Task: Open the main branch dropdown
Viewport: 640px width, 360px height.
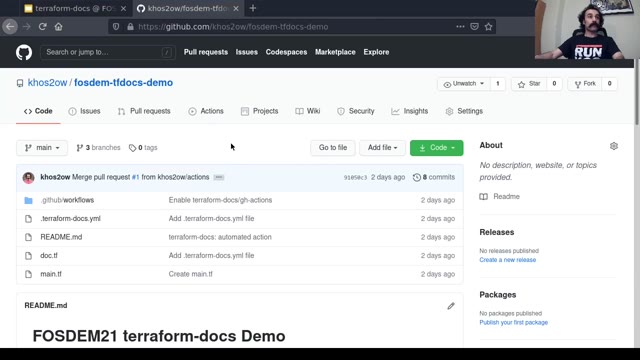Action: click(42, 148)
